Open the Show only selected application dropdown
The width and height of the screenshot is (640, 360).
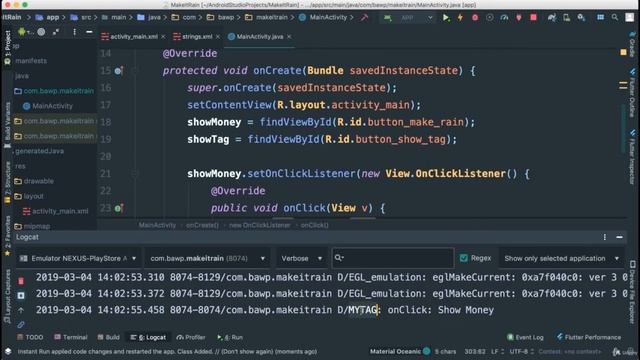pyautogui.click(x=561, y=258)
